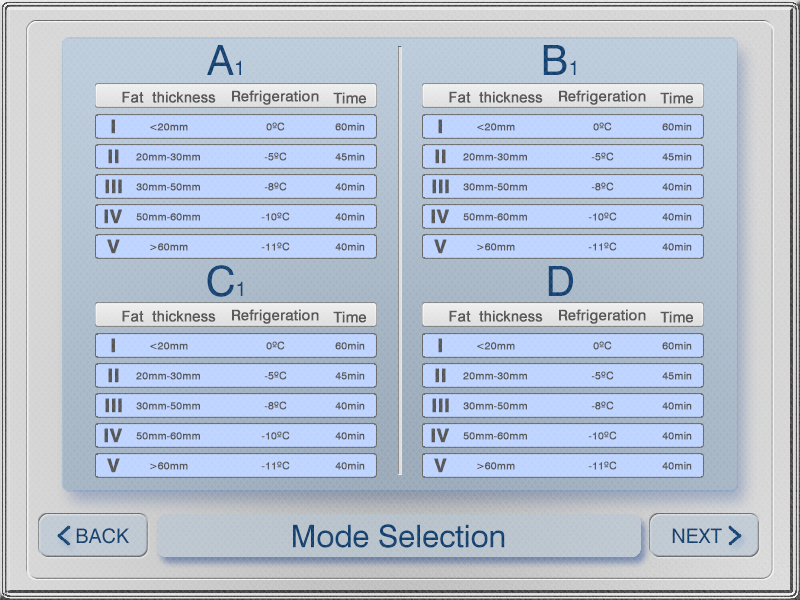Image resolution: width=800 pixels, height=600 pixels.
Task: Select level V >60mm in C1 table
Action: pyautogui.click(x=236, y=466)
